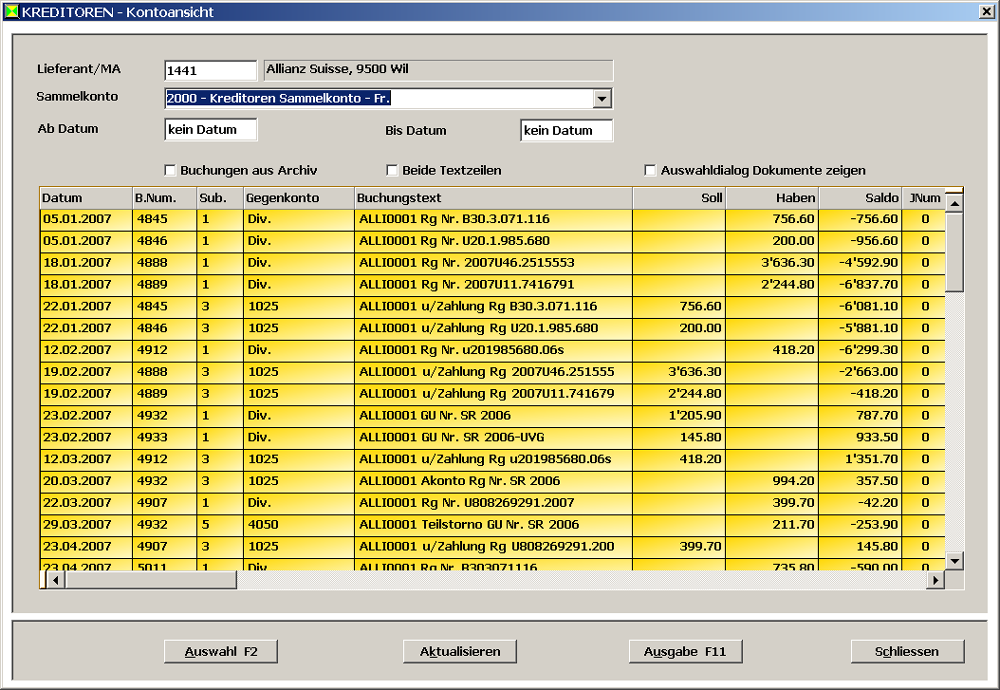This screenshot has width=1000, height=690.
Task: Click the Sammelkonto combo box field
Action: (378, 98)
